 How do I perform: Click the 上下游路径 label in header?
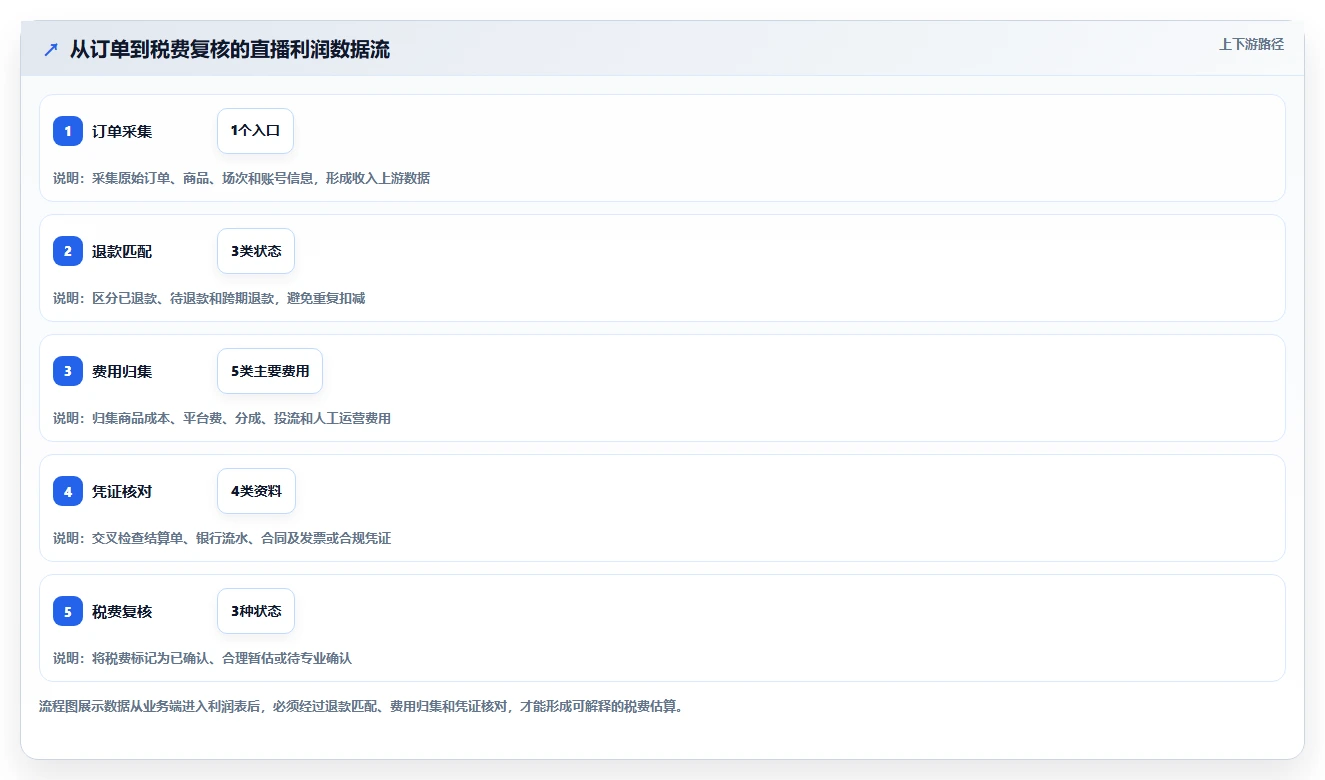(x=1251, y=44)
